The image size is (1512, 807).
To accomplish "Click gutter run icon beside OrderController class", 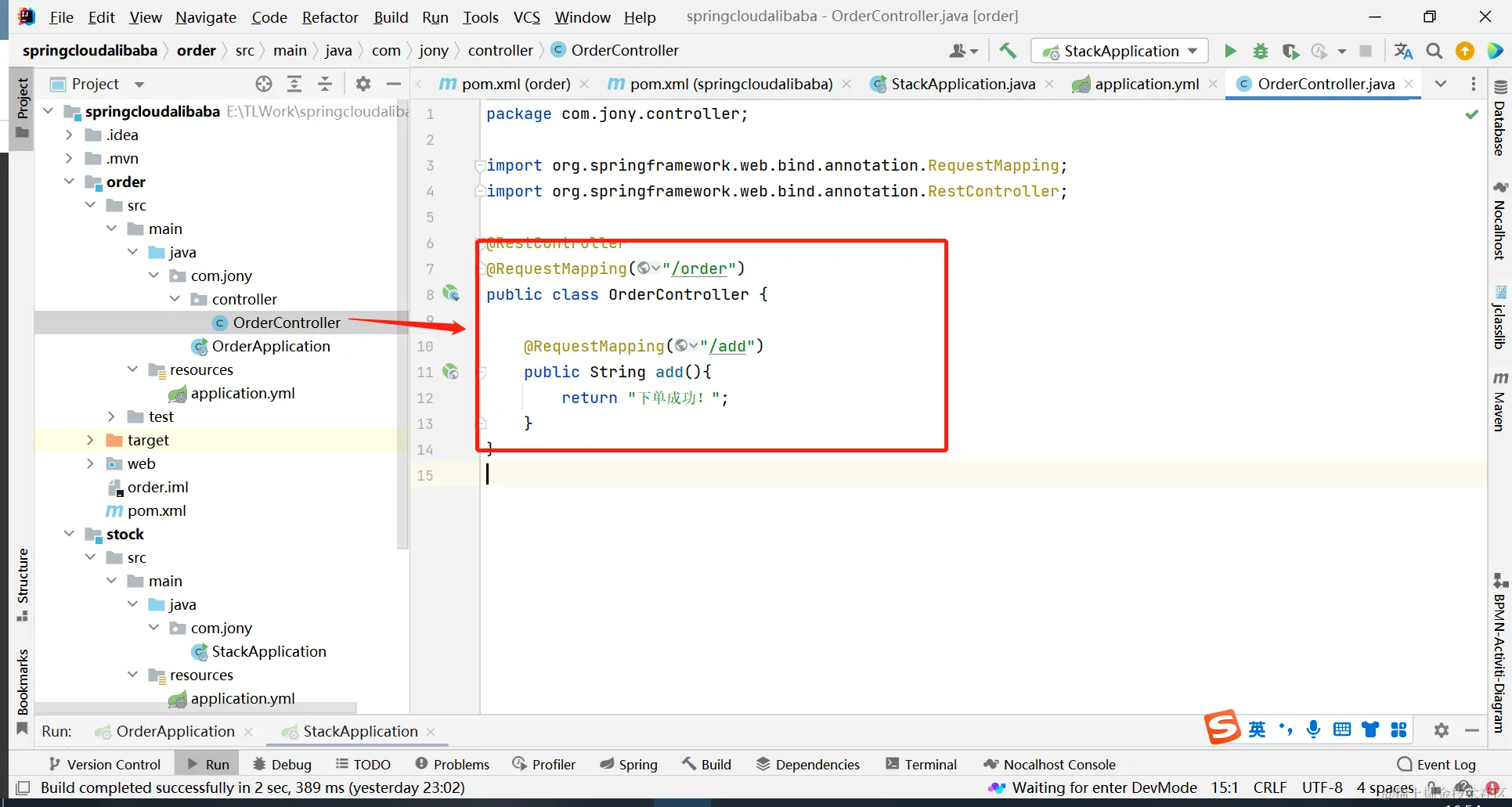I will click(x=451, y=294).
